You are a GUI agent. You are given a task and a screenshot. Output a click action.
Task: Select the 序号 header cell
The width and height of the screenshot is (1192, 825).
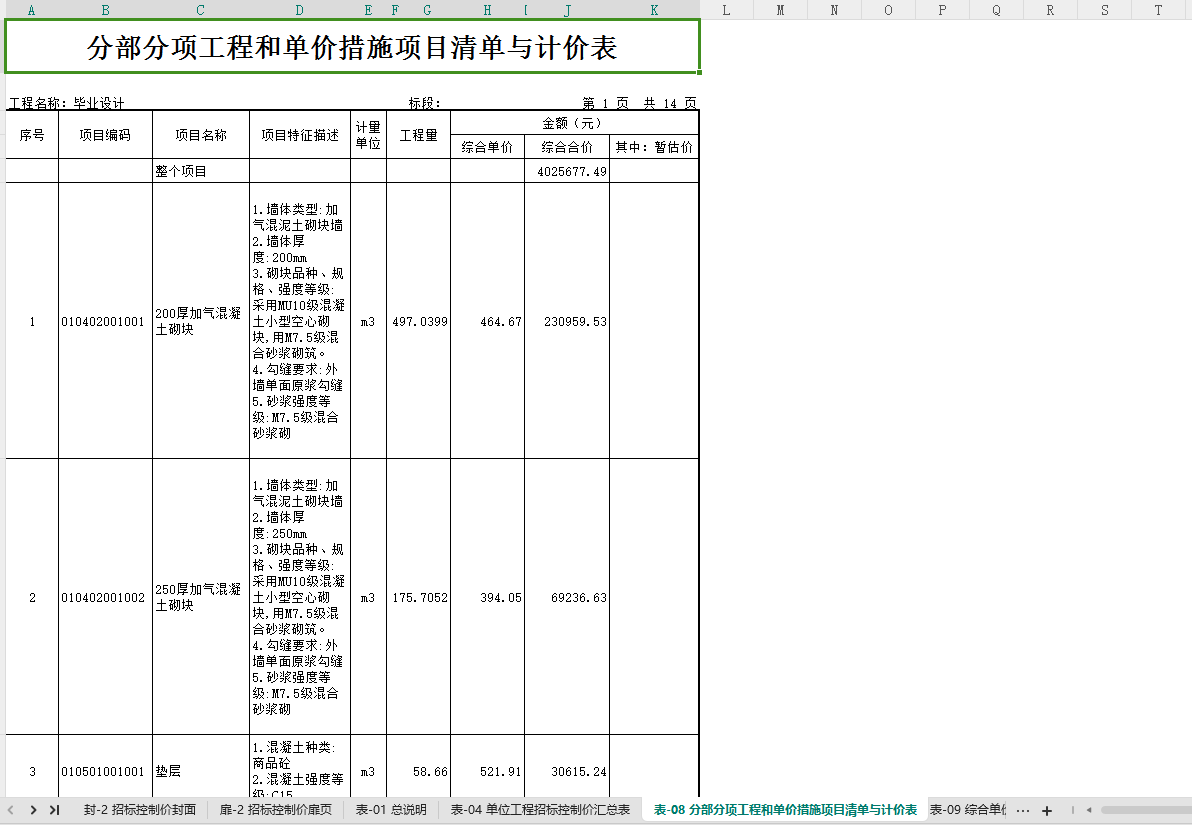pyautogui.click(x=32, y=135)
